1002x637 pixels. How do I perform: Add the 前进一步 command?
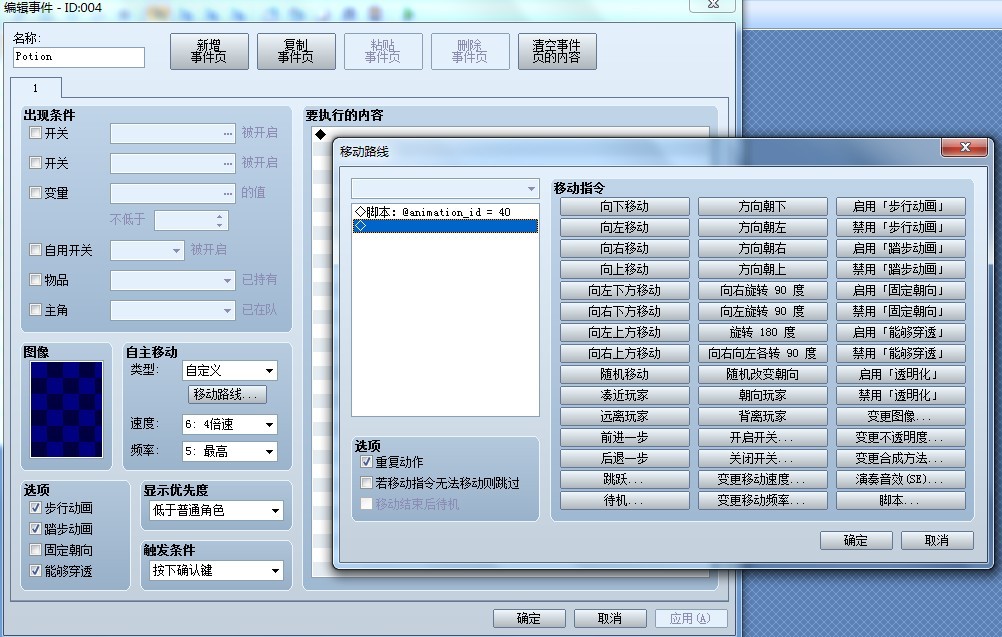coord(625,438)
